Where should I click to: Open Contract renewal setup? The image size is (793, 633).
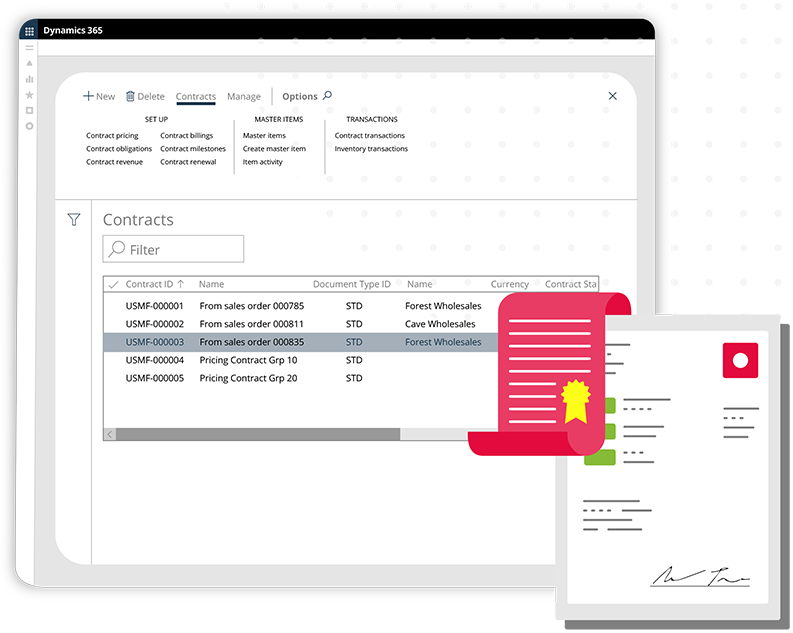click(x=188, y=162)
